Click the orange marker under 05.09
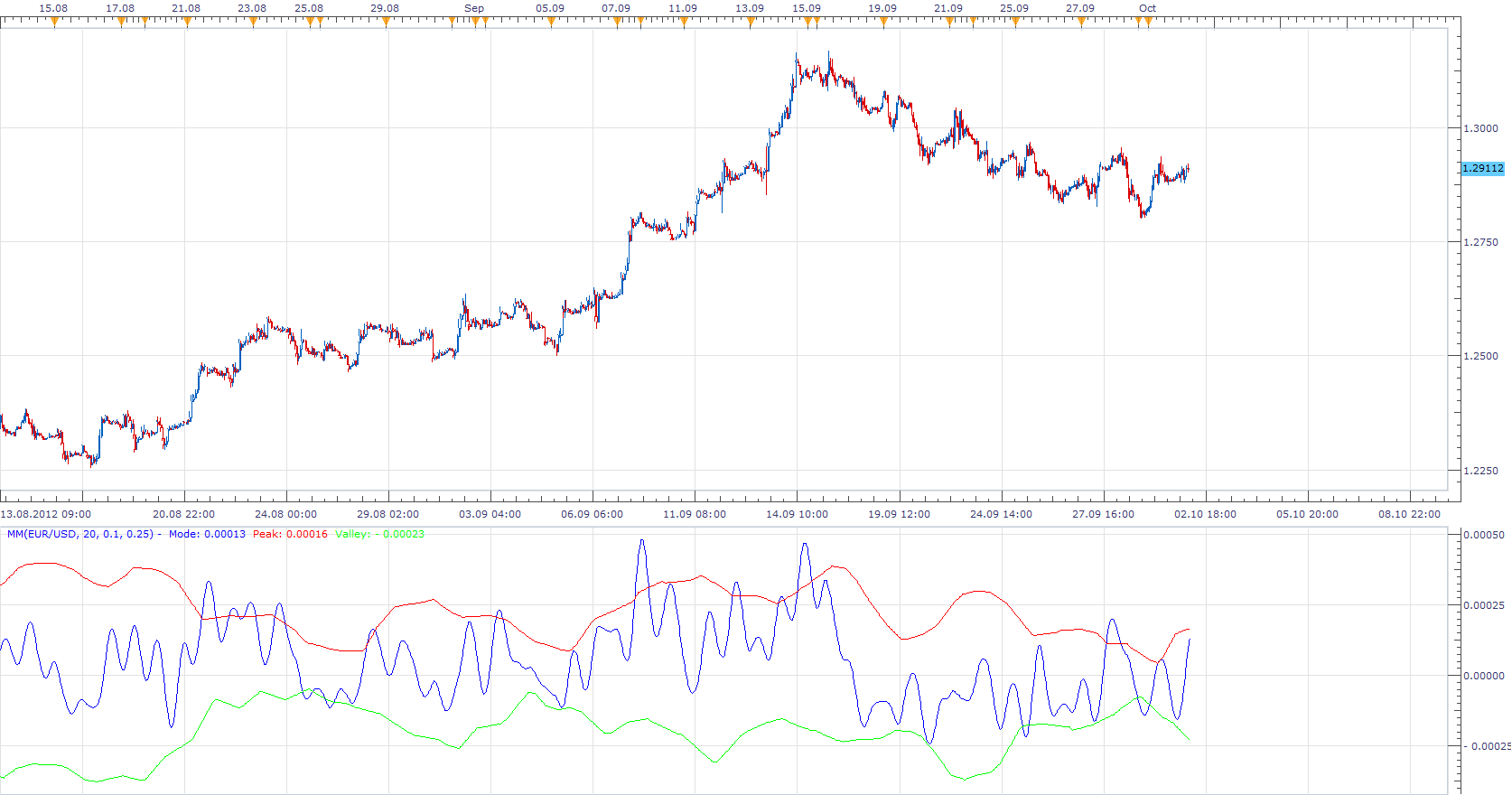 point(551,23)
